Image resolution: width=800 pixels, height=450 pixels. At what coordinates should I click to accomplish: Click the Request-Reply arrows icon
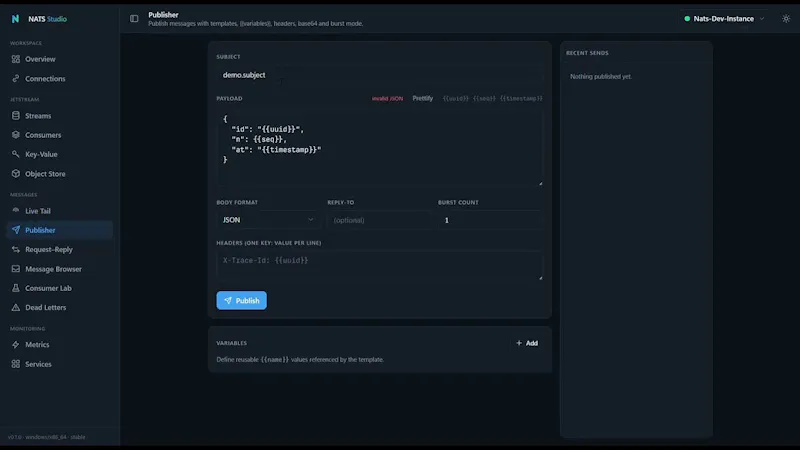[x=16, y=249]
